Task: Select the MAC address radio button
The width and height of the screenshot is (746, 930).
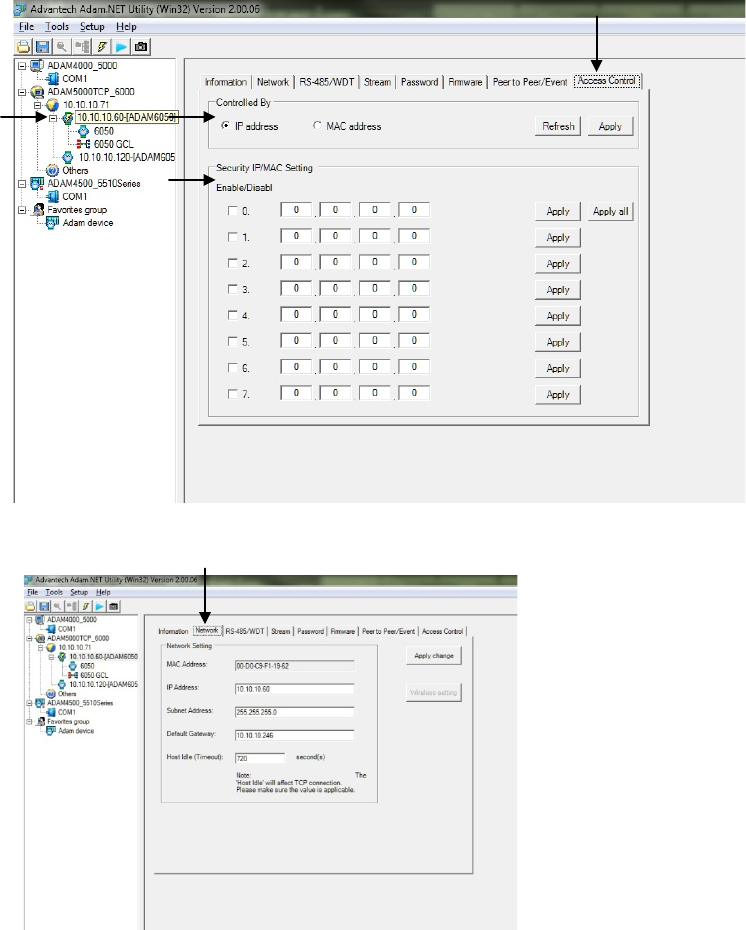Action: tap(317, 126)
